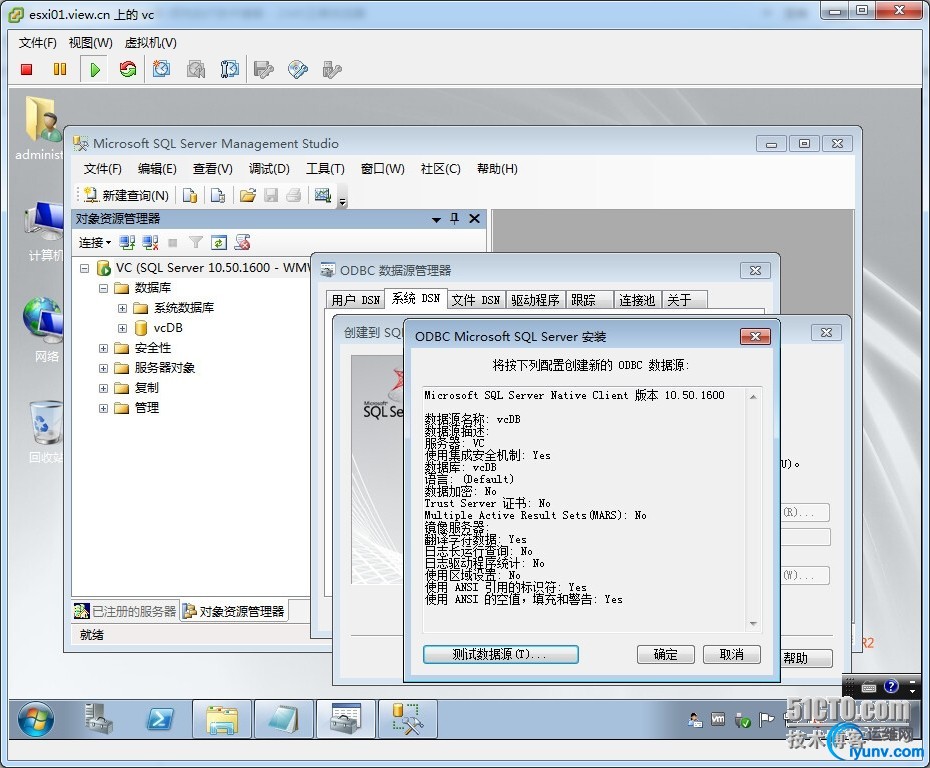930x768 pixels.
Task: Switch to 已注册的服务器 bottom tab
Action: pos(126,611)
